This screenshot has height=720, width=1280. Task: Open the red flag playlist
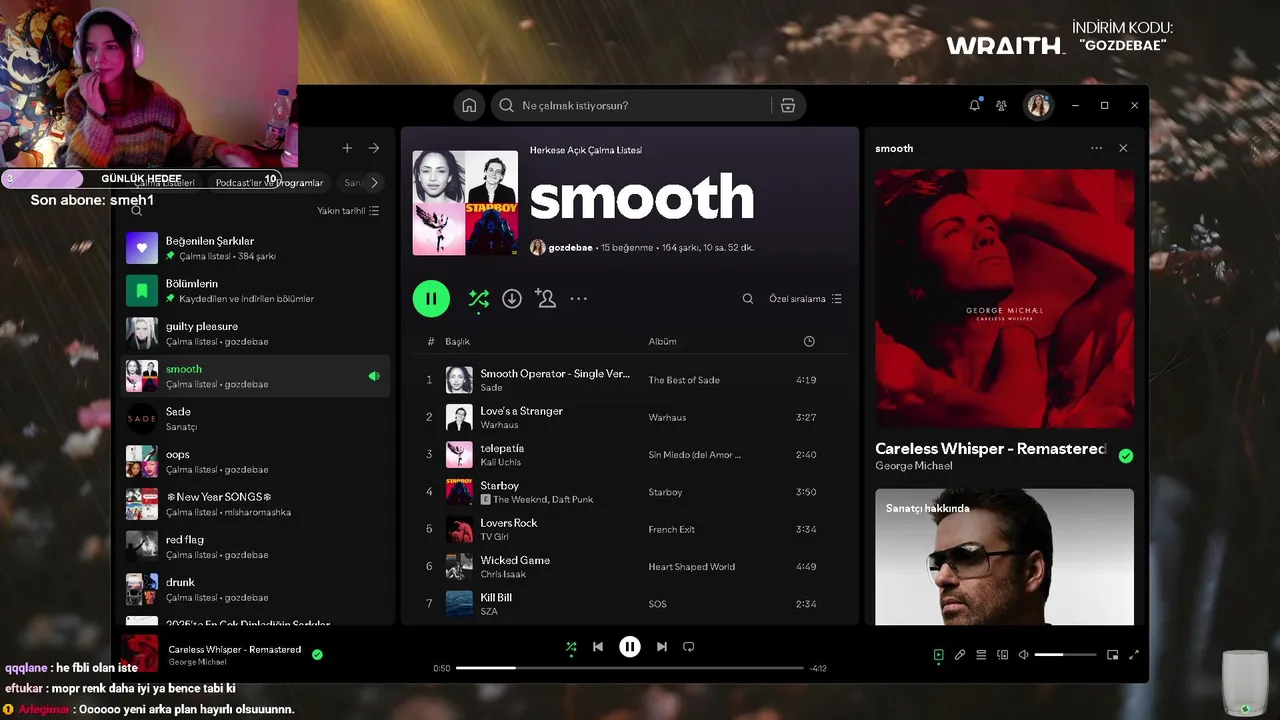255,546
